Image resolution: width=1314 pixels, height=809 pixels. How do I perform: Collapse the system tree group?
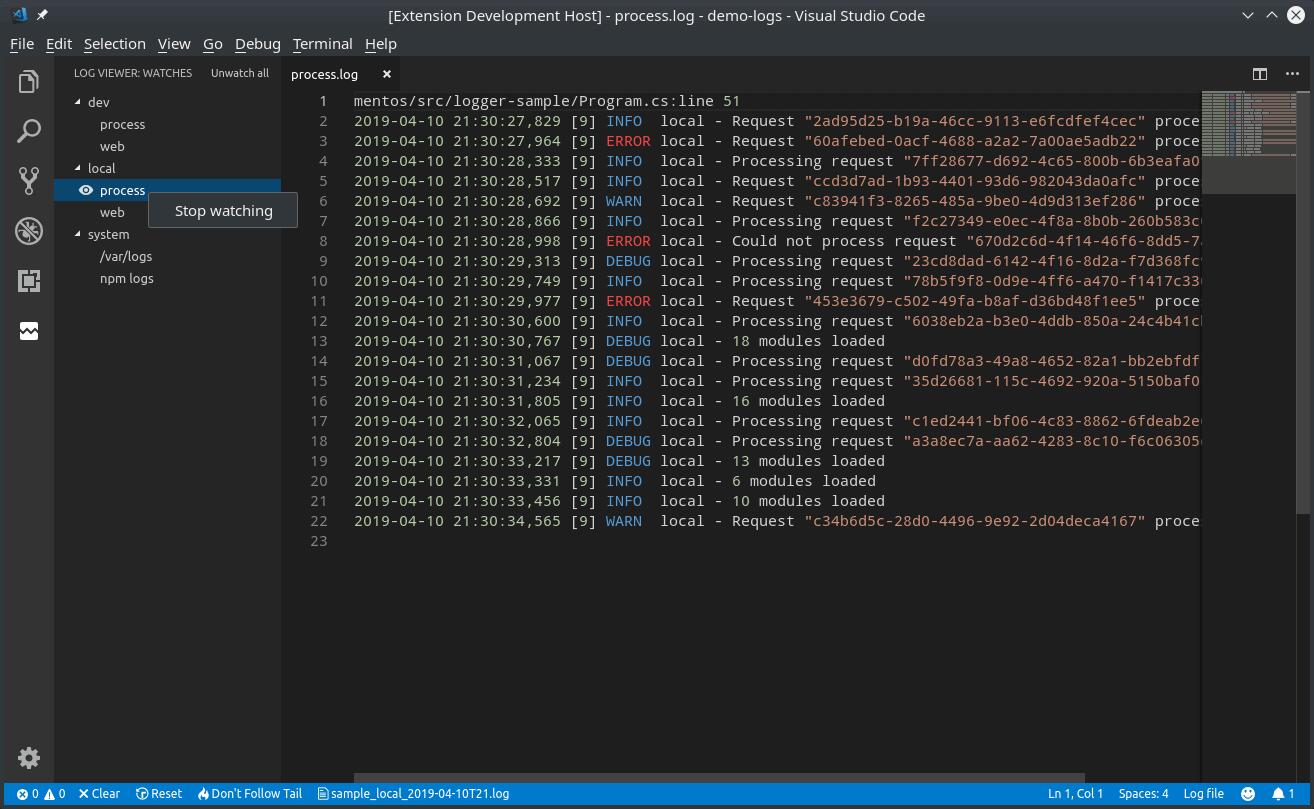[78, 234]
